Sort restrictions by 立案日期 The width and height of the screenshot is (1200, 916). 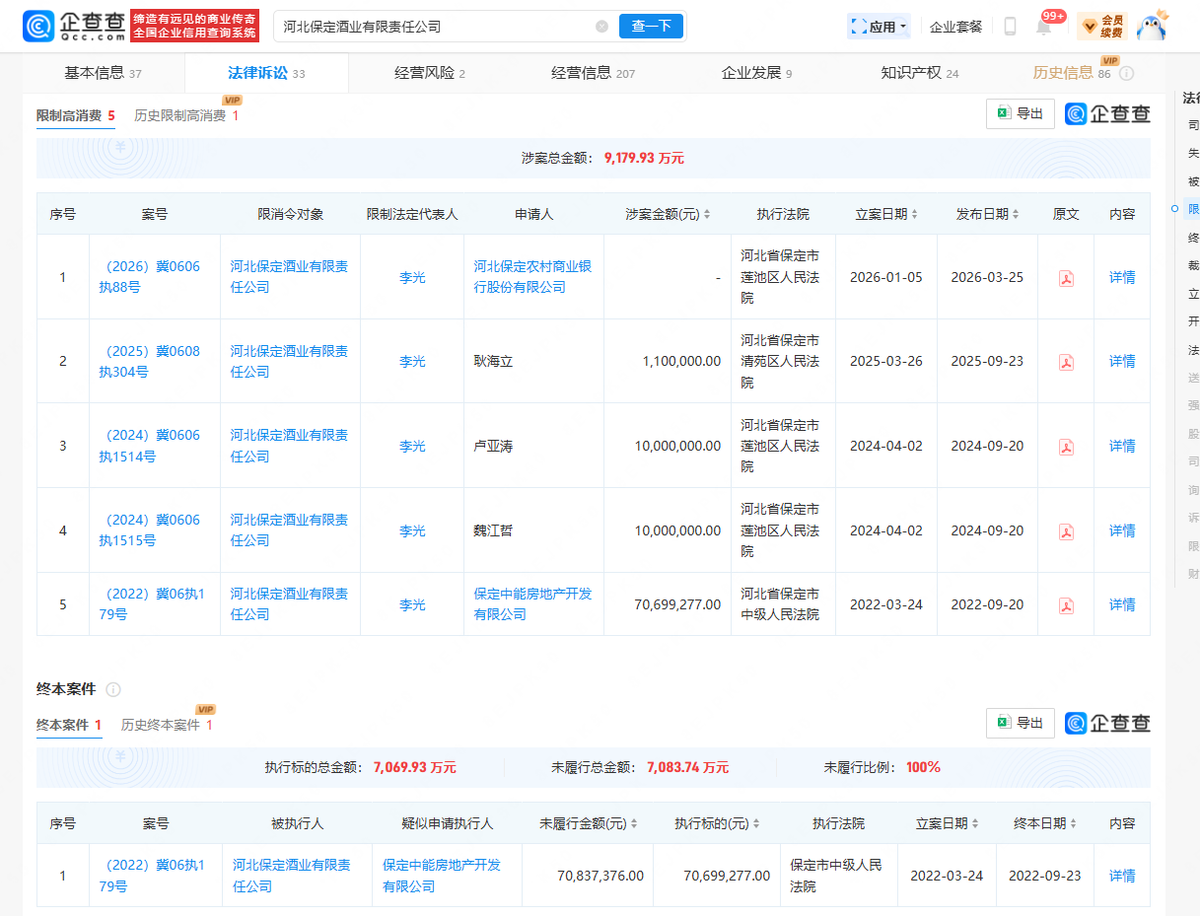(x=887, y=215)
